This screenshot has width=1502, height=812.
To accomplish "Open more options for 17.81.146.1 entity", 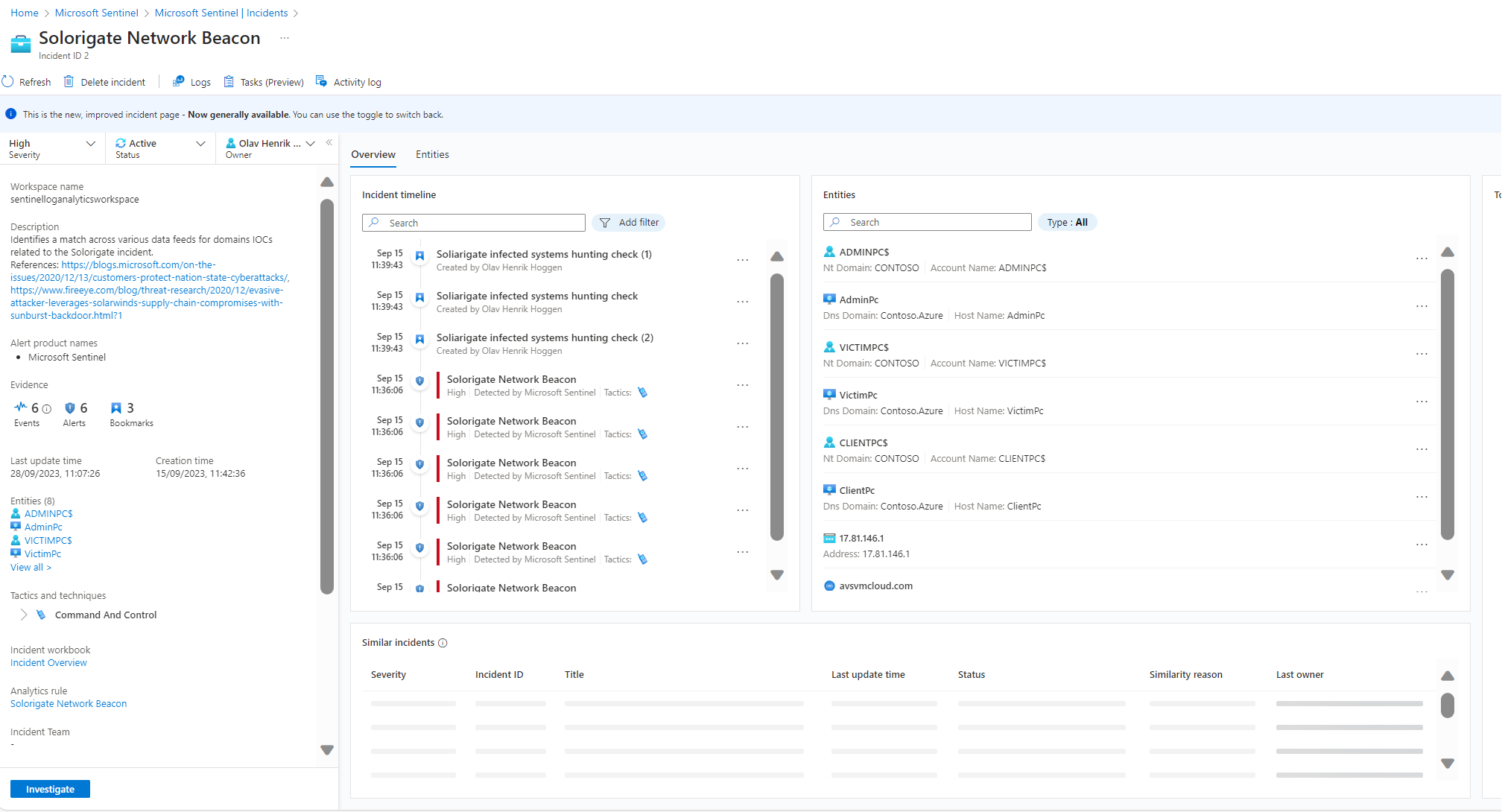I will pyautogui.click(x=1422, y=545).
